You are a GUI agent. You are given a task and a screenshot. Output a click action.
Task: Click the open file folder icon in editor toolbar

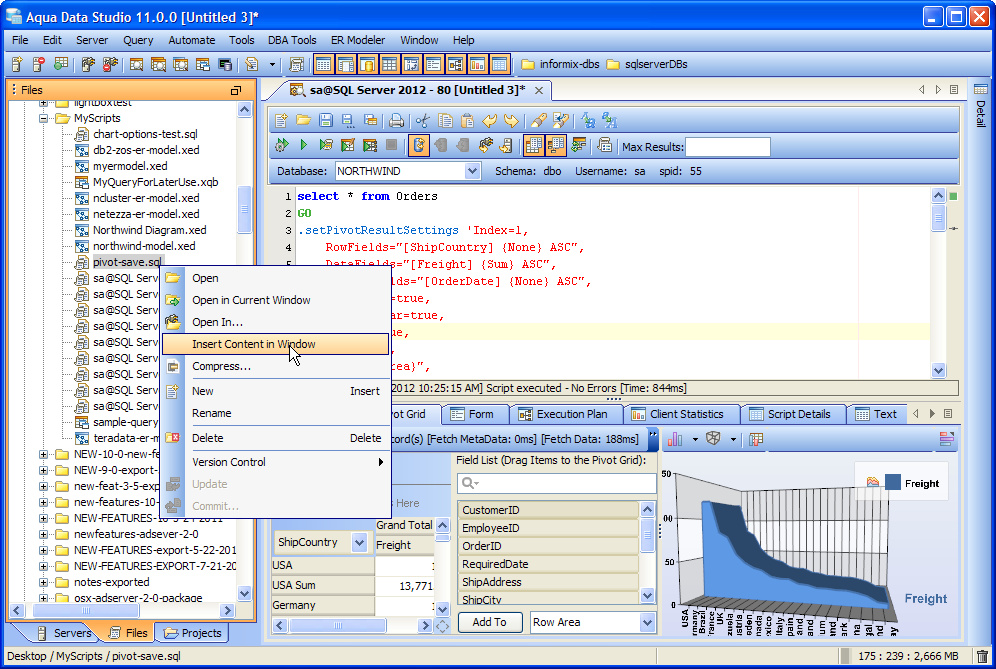(304, 120)
